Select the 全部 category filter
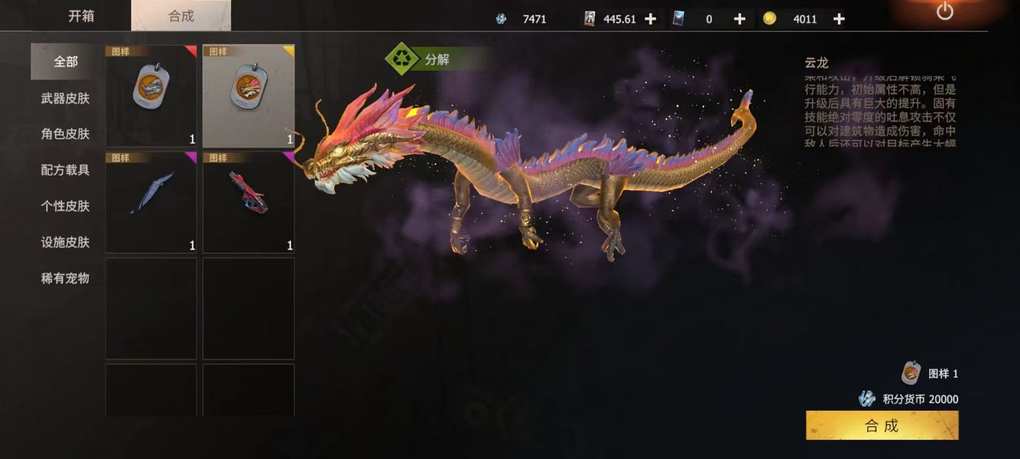This screenshot has width=1020, height=459. click(x=66, y=62)
